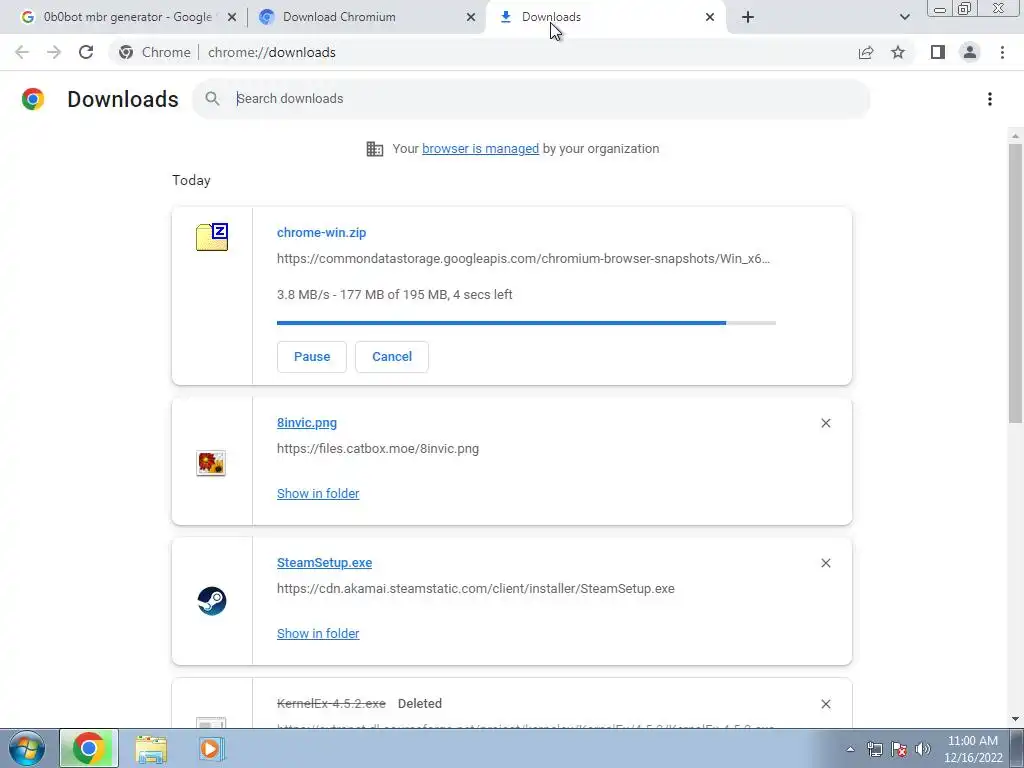Click the 8invic.png image file icon
The image size is (1024, 768).
(211, 463)
